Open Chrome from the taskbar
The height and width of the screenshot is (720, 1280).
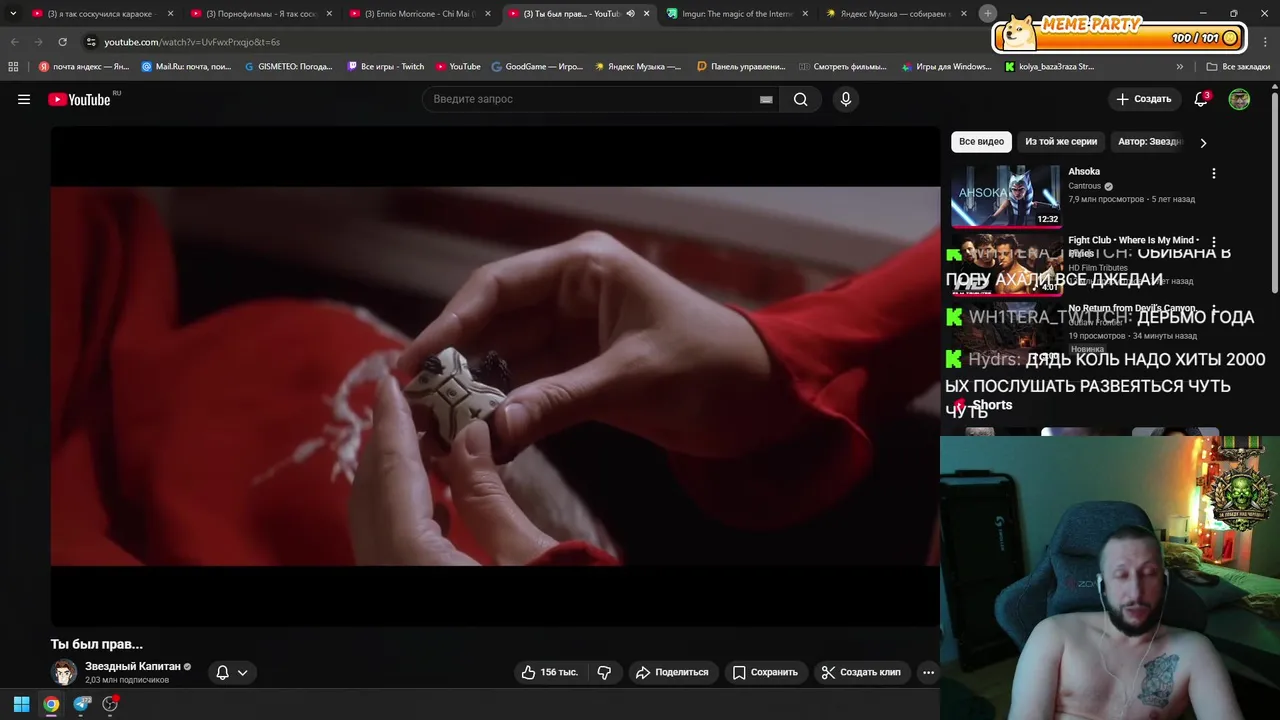tap(51, 704)
